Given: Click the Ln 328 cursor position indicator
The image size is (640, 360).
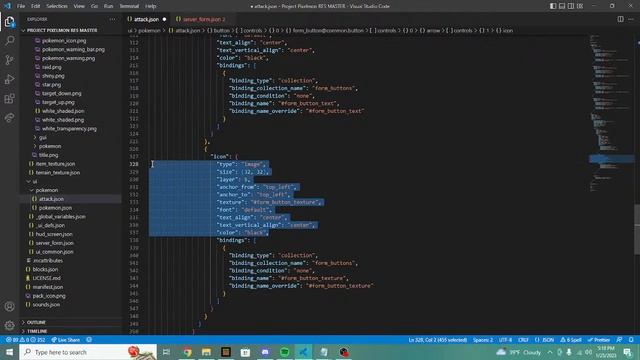Looking at the screenshot, I should point(438,340).
